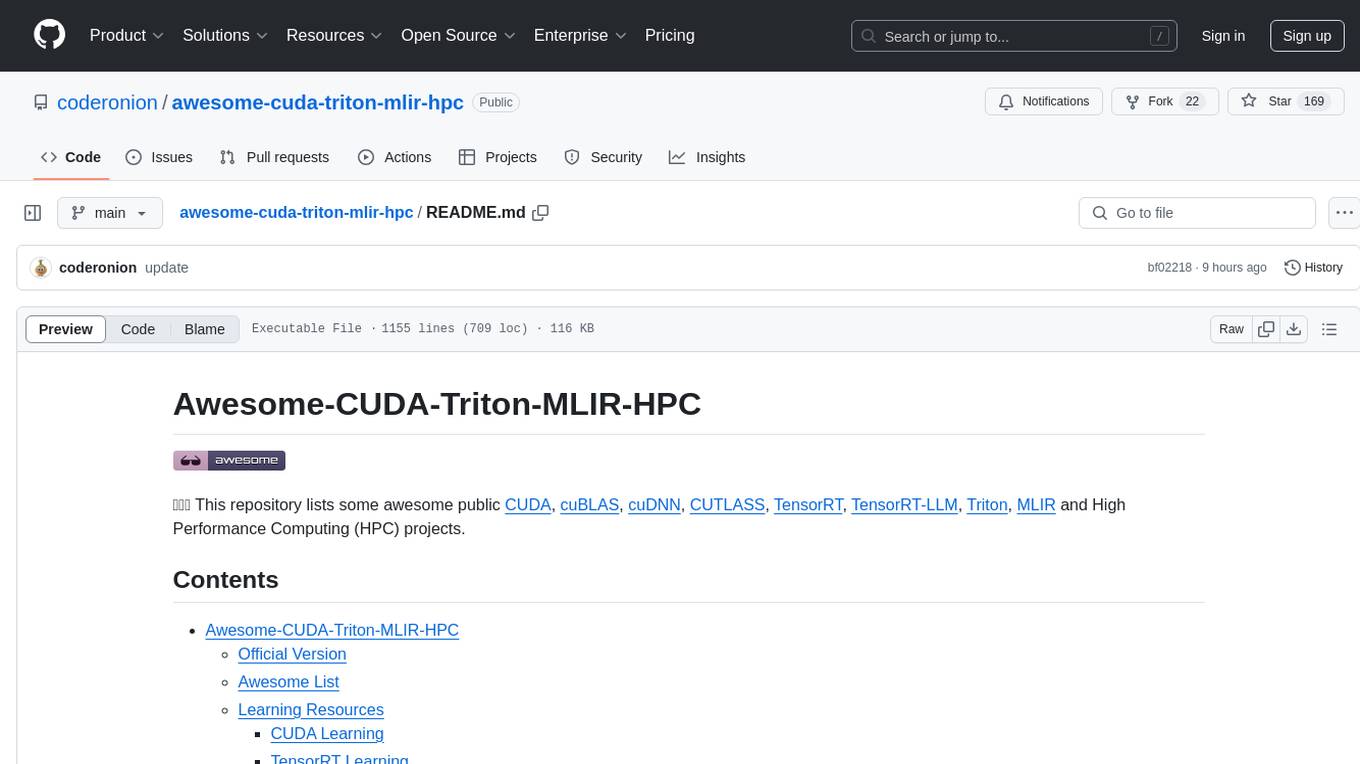
Task: Open the Actions tab
Action: (x=394, y=157)
